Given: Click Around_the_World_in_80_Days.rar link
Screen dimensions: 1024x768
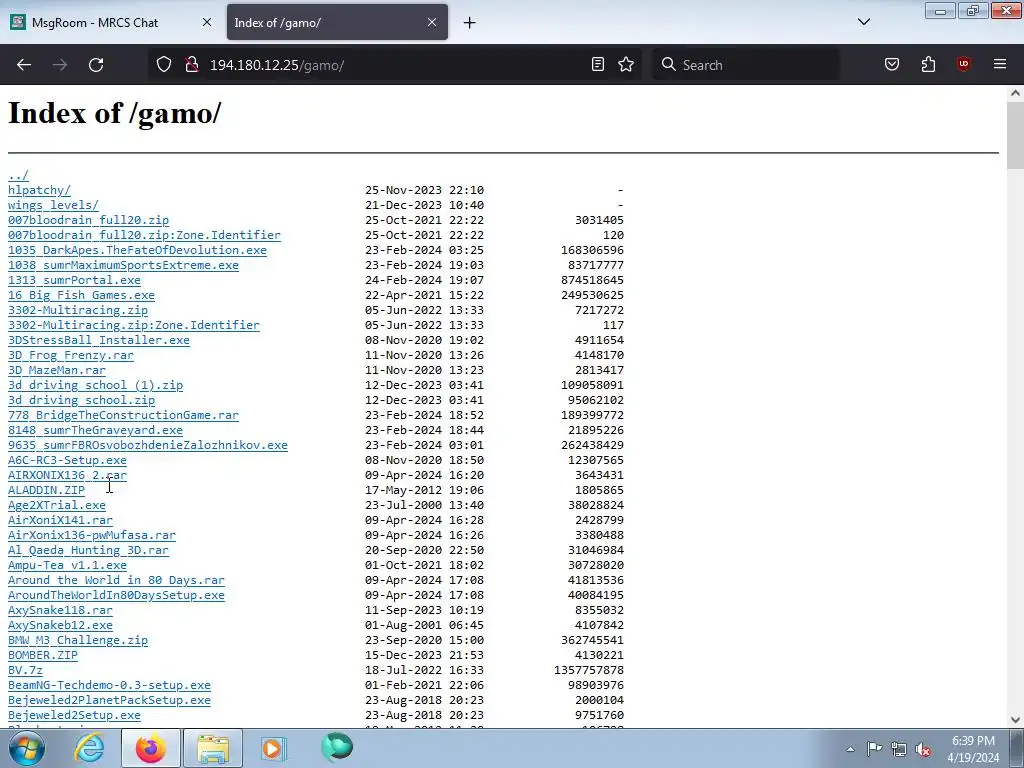Looking at the screenshot, I should click(x=116, y=581).
